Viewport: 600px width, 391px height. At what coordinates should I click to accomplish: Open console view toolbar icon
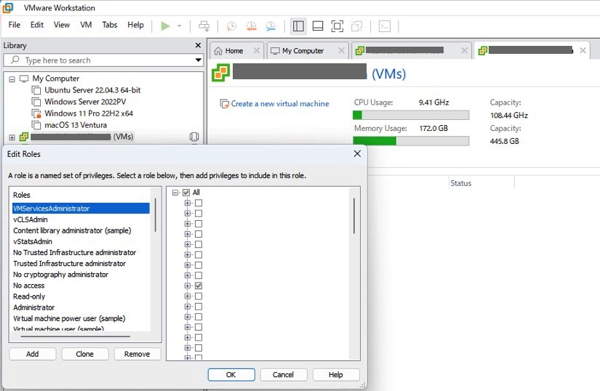click(385, 26)
